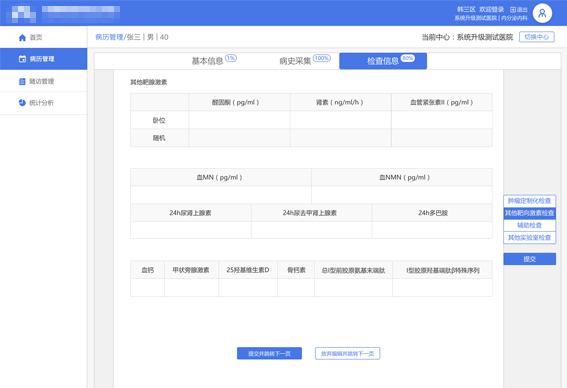Click the 切换中心 button
Image resolution: width=567 pixels, height=388 pixels.
[x=537, y=37]
